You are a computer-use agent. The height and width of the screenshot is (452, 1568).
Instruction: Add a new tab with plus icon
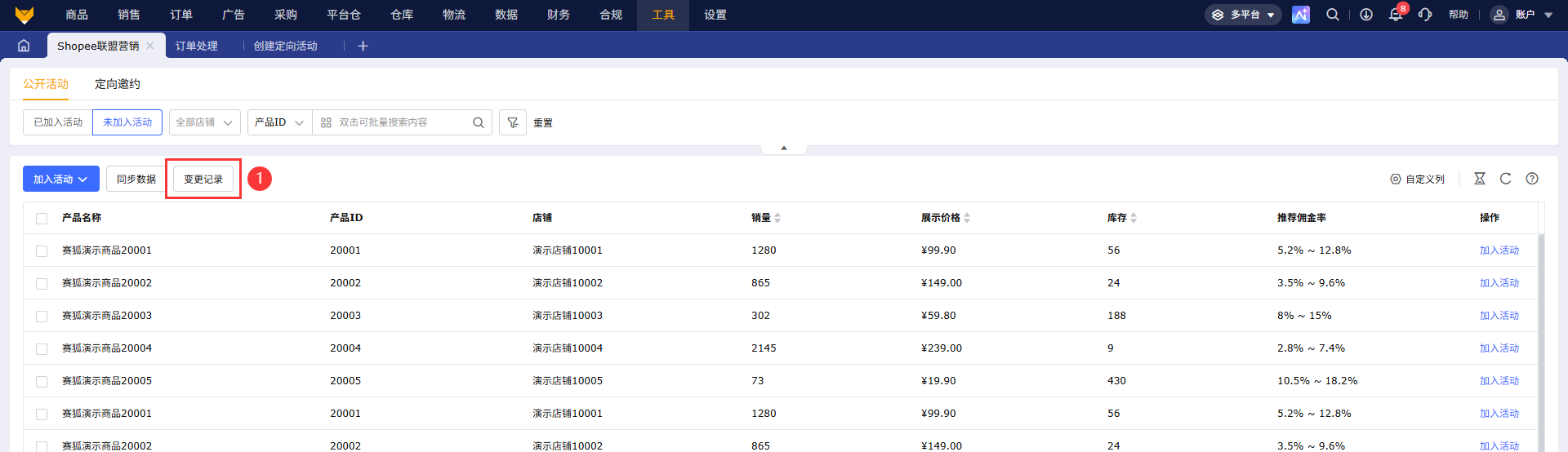[x=363, y=46]
